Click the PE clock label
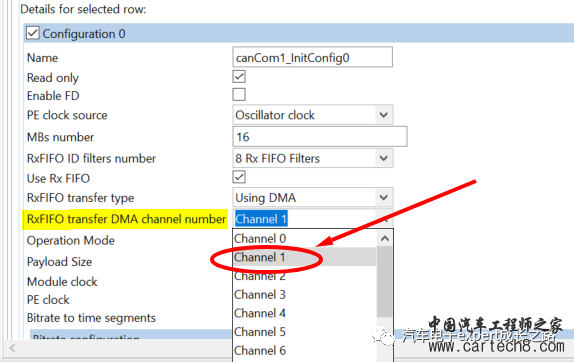574x362 pixels. 48,299
